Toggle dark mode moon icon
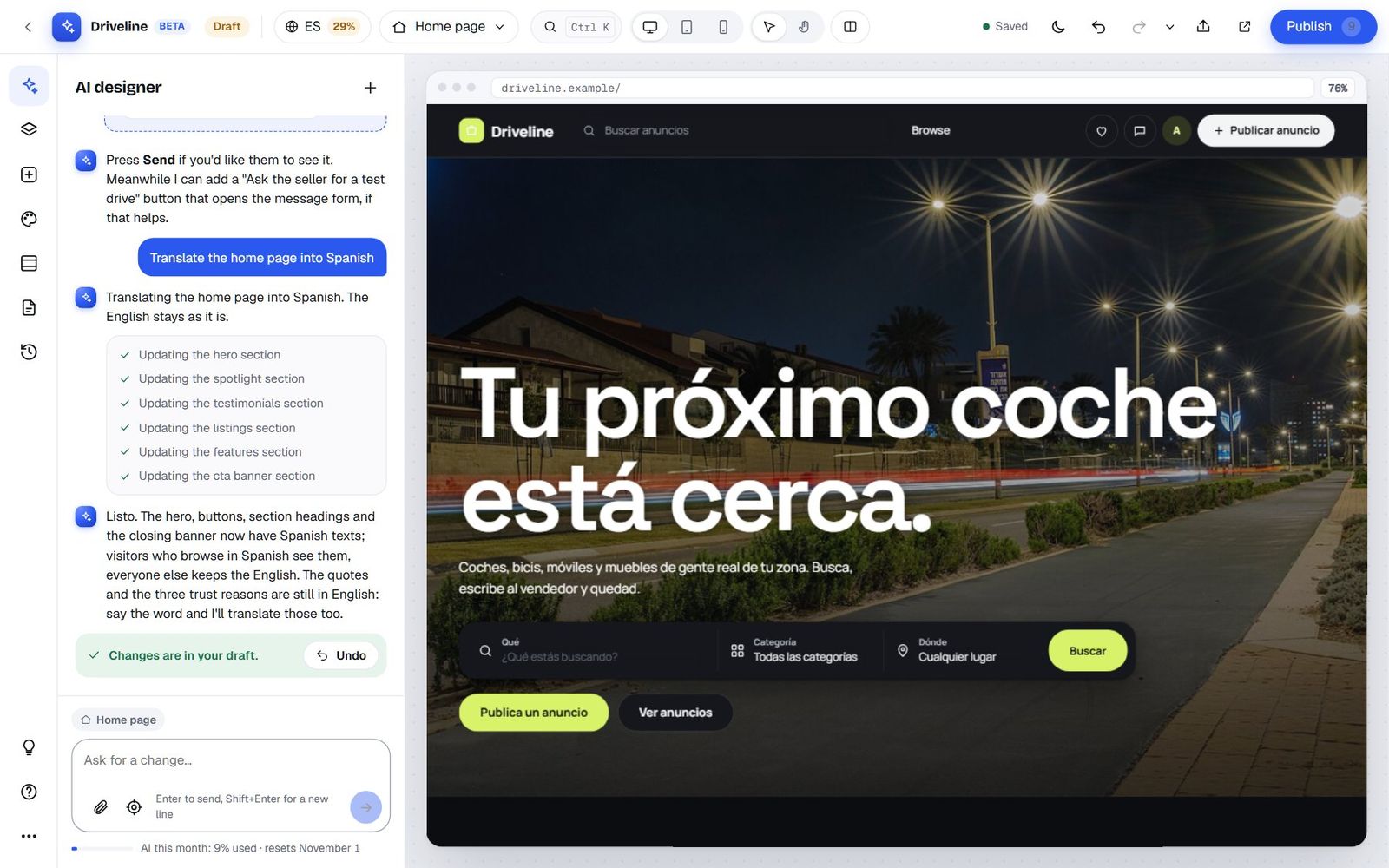1389x868 pixels. [1057, 27]
